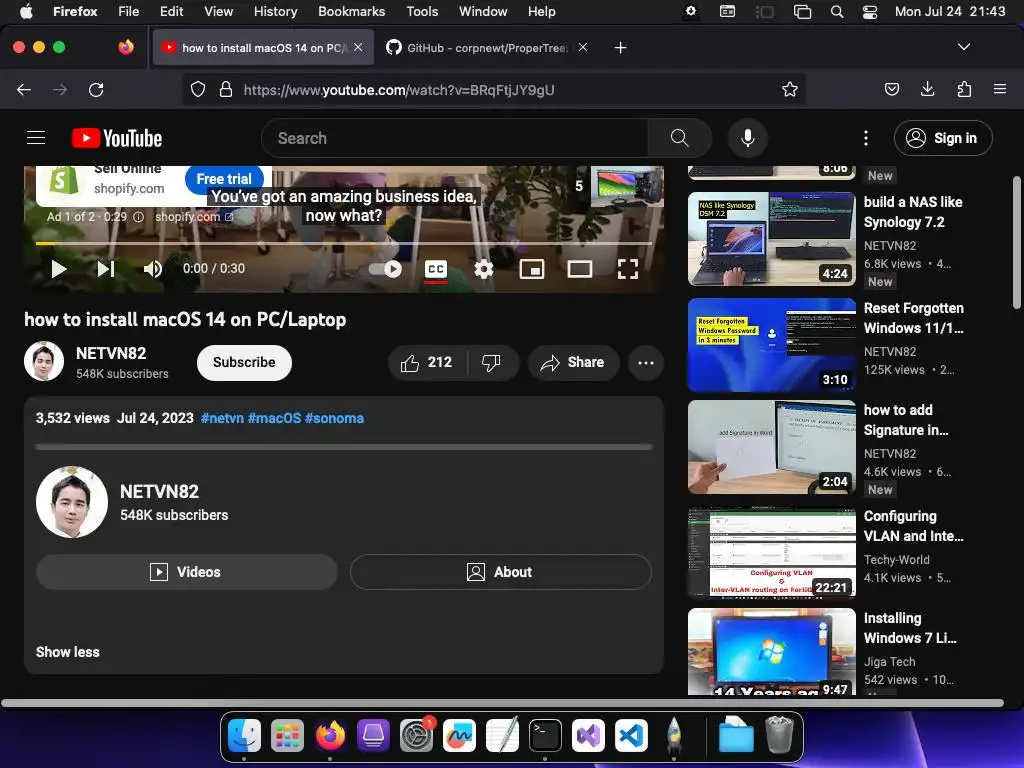
Task: Open Reset Forgotten Windows video title
Action: (x=914, y=318)
